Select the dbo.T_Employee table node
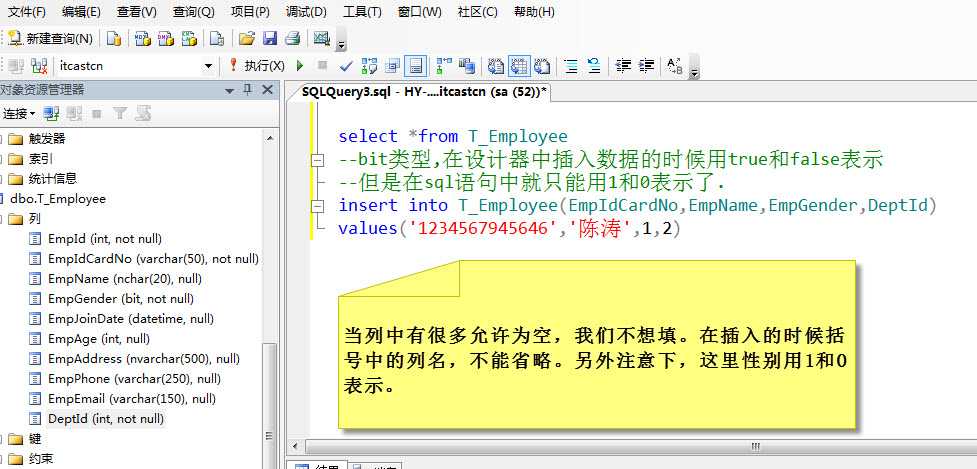The height and width of the screenshot is (469, 977). pyautogui.click(x=58, y=199)
